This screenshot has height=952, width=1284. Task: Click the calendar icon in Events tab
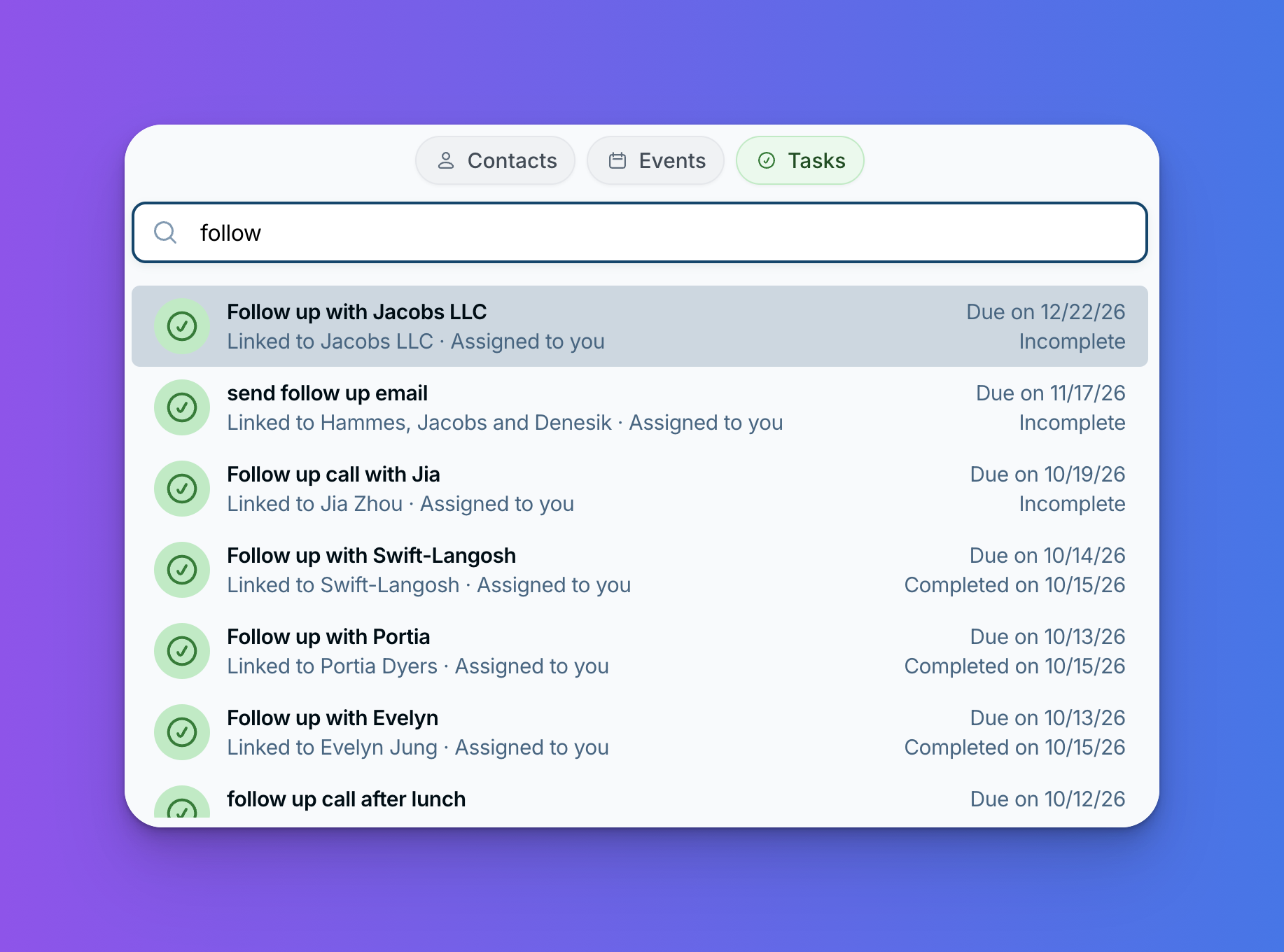click(x=617, y=161)
